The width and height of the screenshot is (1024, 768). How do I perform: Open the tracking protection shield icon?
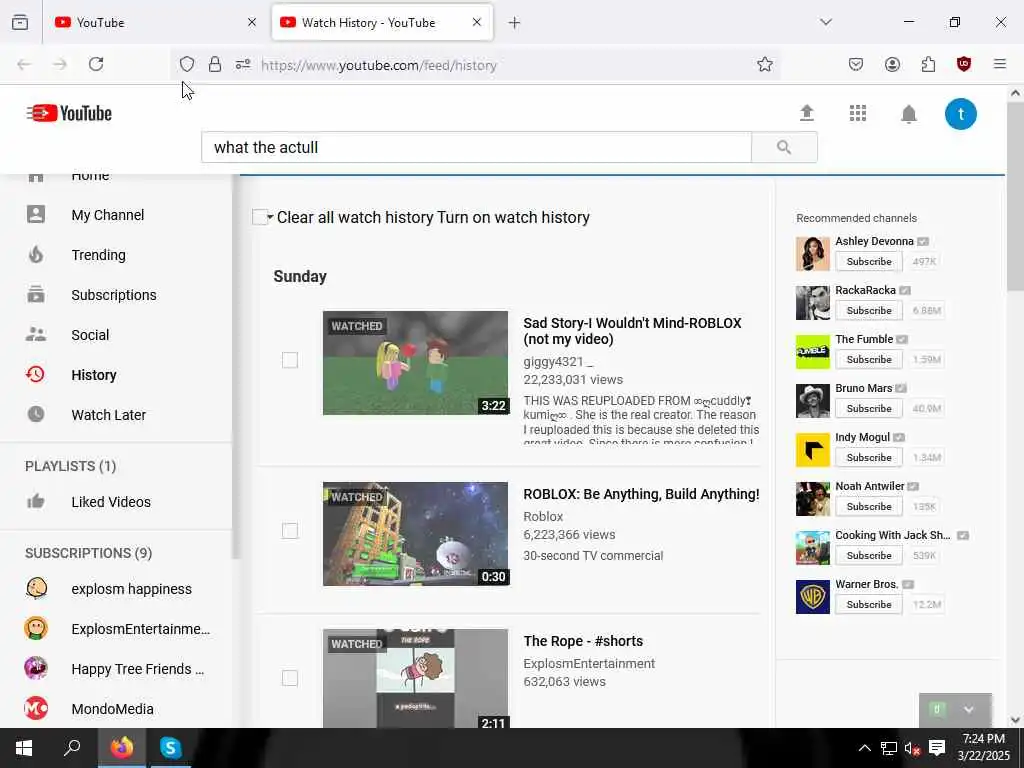pyautogui.click(x=187, y=64)
